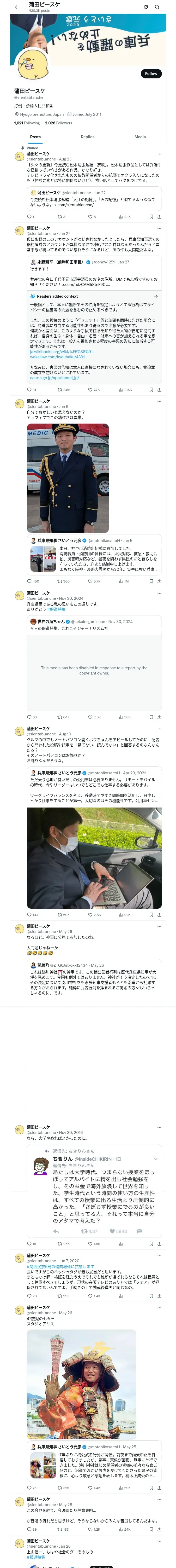This screenshot has width=176, height=1568.
Task: Open the Jan 6 uniform photo
Action: (68, 479)
